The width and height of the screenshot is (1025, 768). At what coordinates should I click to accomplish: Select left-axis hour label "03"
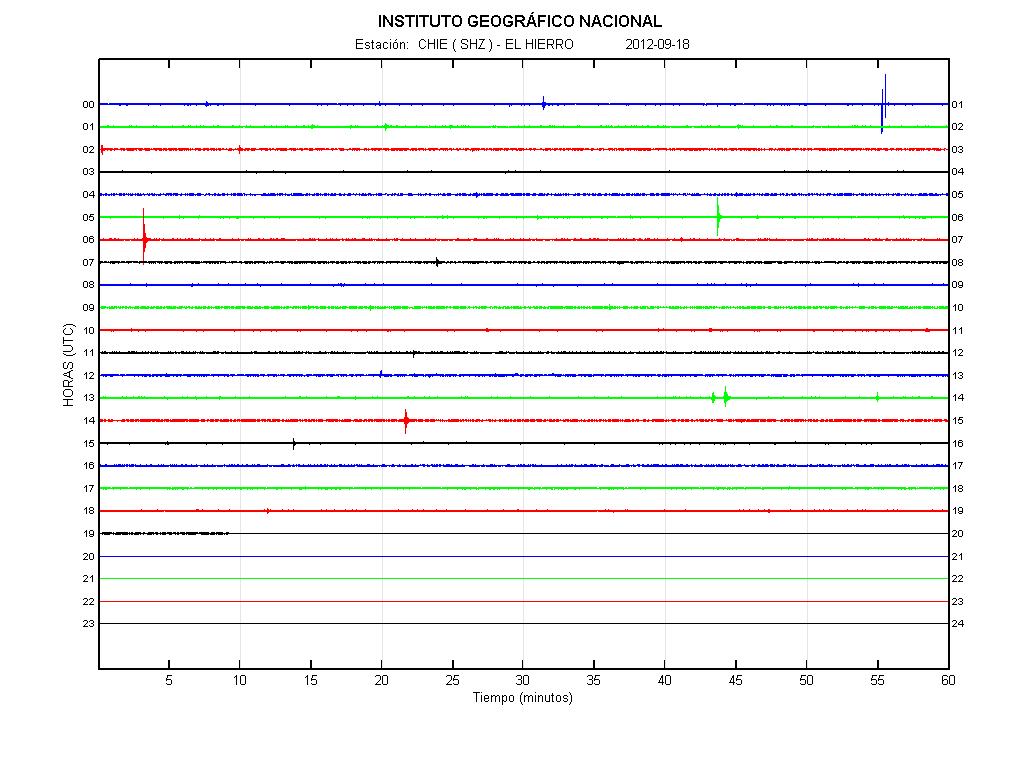pyautogui.click(x=88, y=172)
